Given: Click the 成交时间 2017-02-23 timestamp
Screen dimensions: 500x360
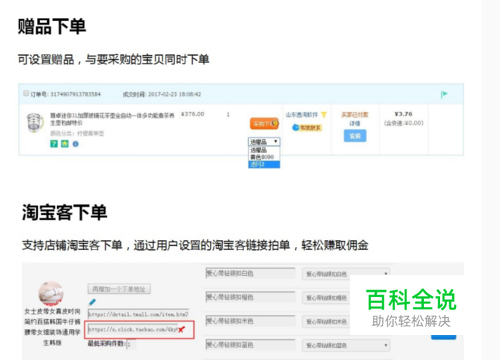Looking at the screenshot, I should 162,94.
